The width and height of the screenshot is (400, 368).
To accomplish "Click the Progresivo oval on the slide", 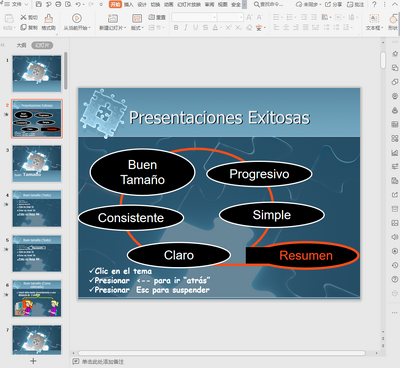I will [x=259, y=174].
